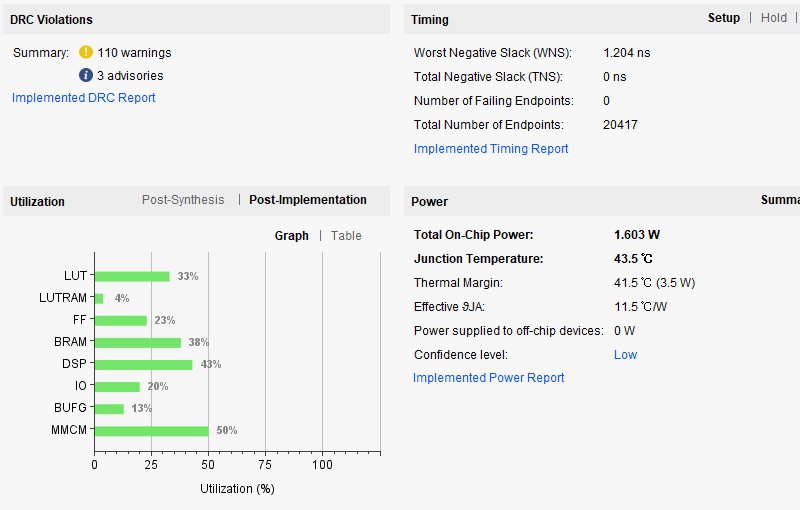The image size is (800, 510).
Task: Switch to the Hold timing tab
Action: (774, 18)
